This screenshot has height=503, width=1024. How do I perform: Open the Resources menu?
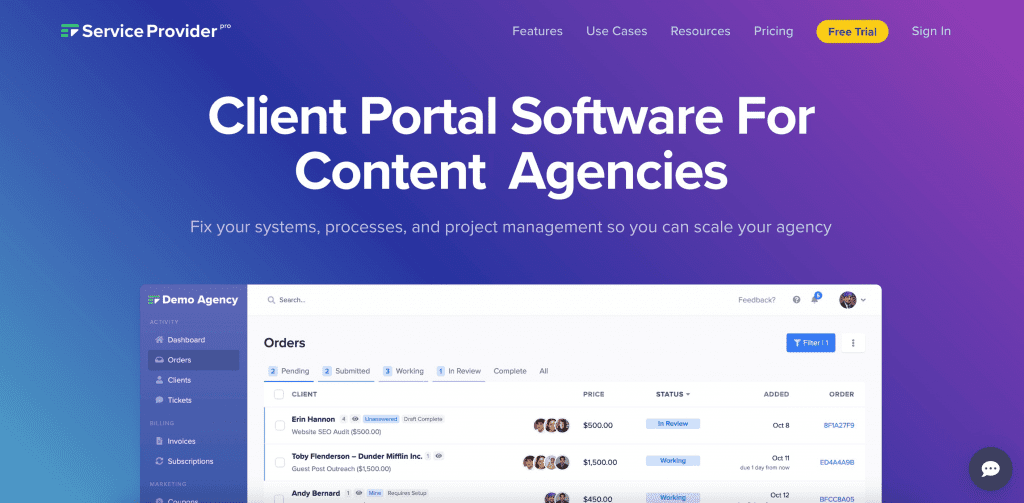(701, 31)
